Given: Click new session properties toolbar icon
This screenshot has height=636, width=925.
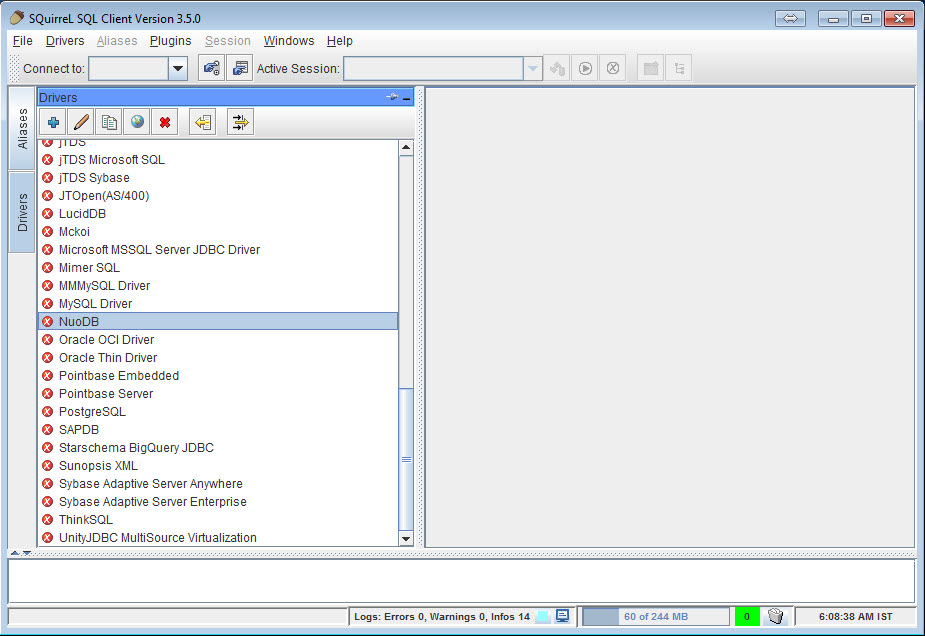Looking at the screenshot, I should pos(240,68).
